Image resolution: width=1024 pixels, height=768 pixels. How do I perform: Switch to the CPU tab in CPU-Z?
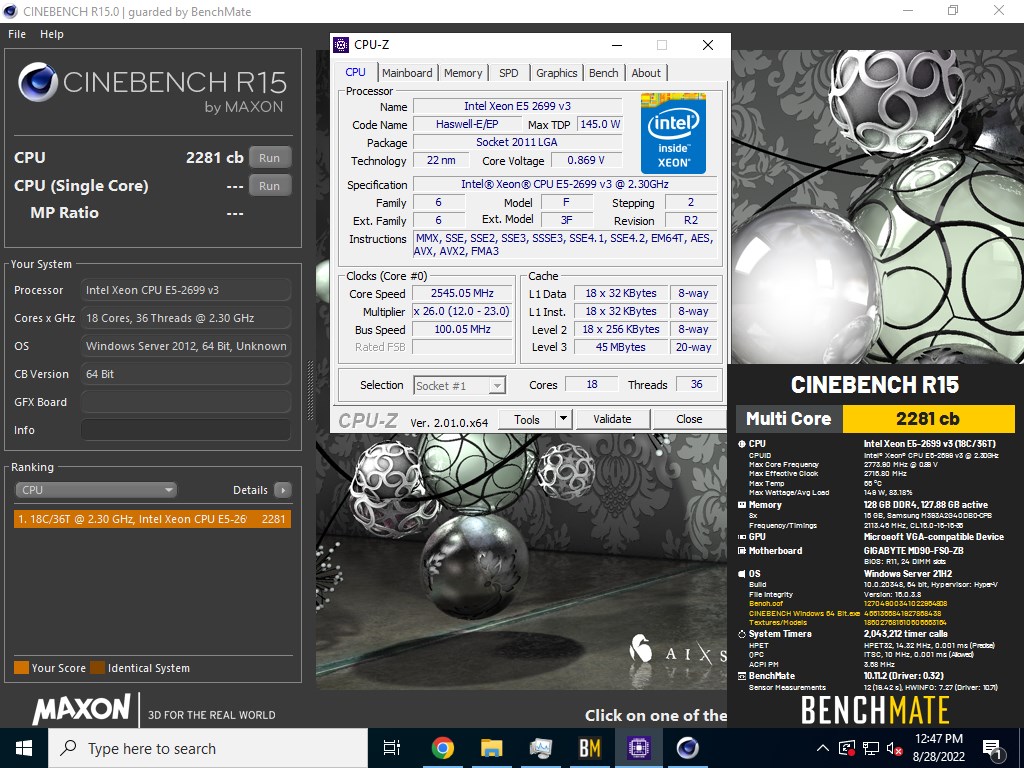tap(355, 72)
